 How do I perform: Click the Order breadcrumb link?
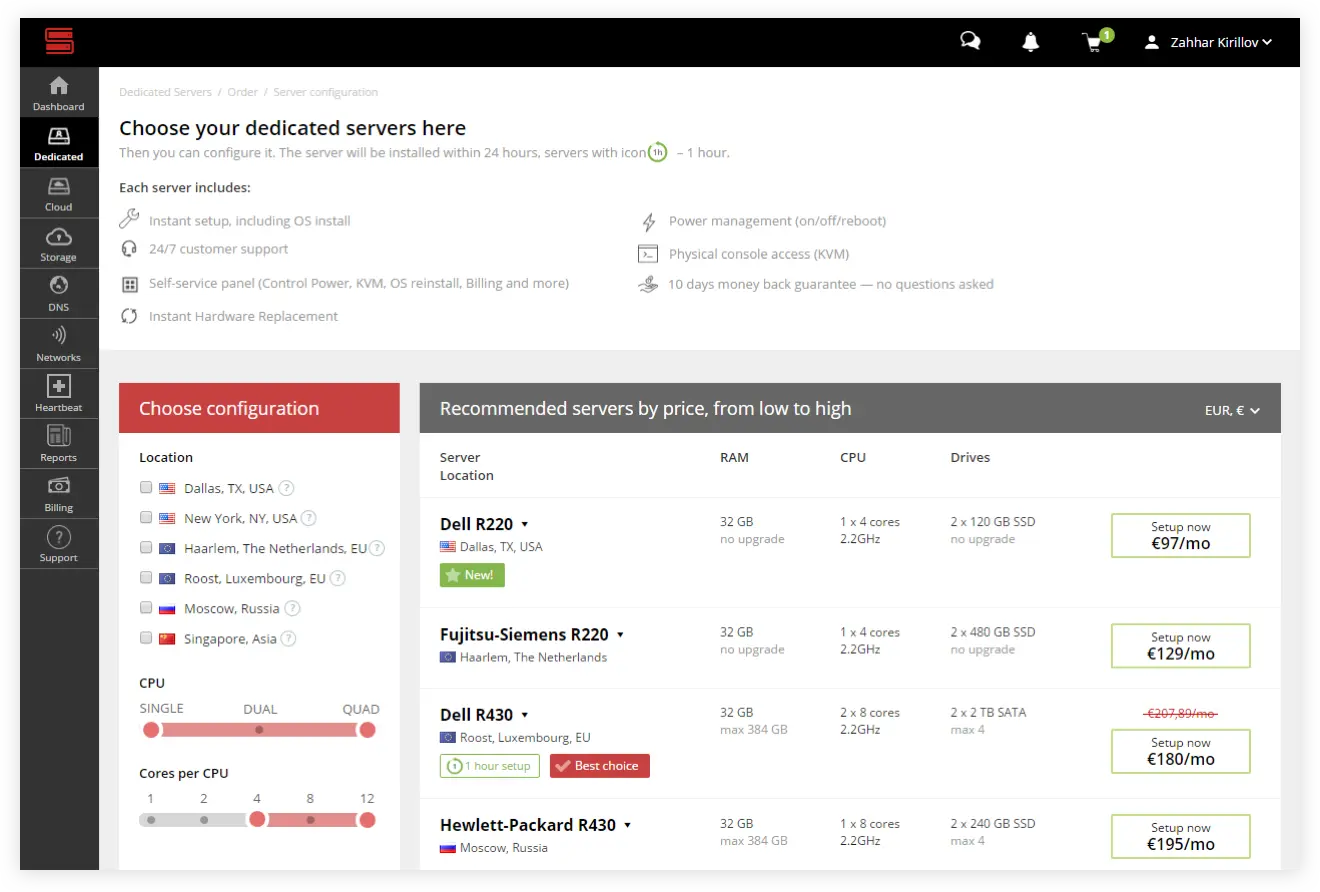(242, 92)
